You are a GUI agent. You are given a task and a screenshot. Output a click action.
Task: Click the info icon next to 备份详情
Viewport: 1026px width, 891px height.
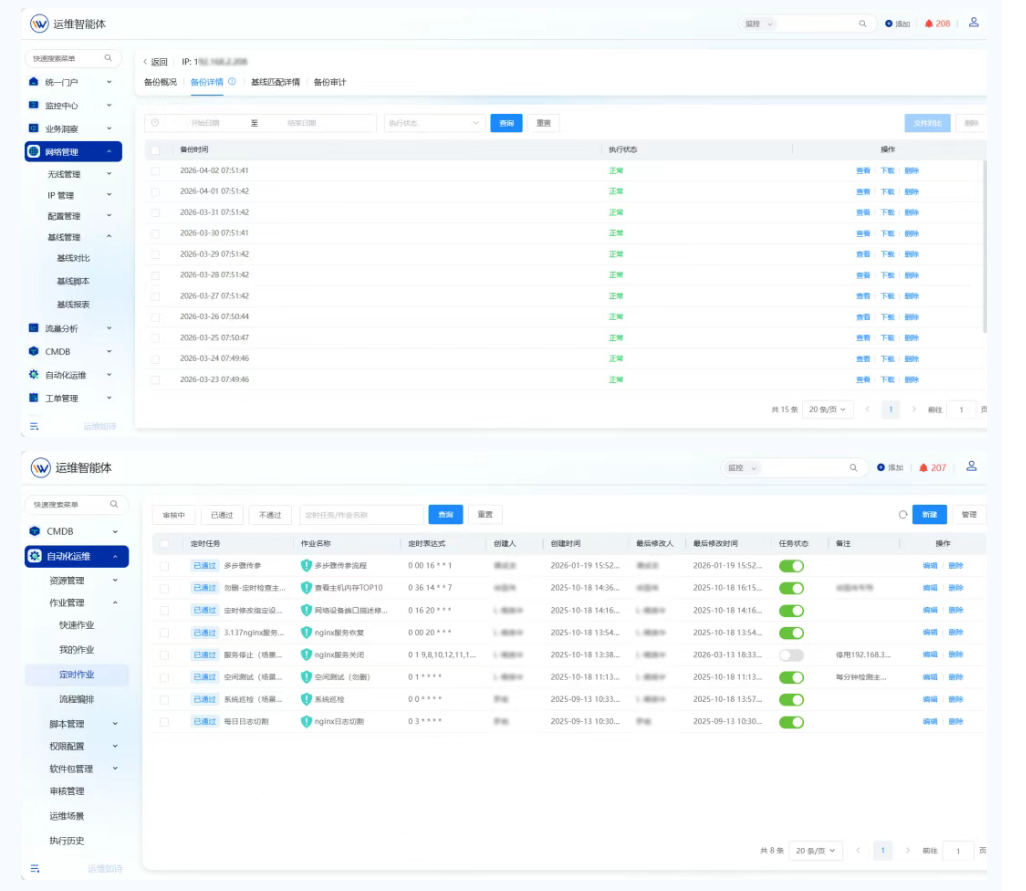(232, 82)
